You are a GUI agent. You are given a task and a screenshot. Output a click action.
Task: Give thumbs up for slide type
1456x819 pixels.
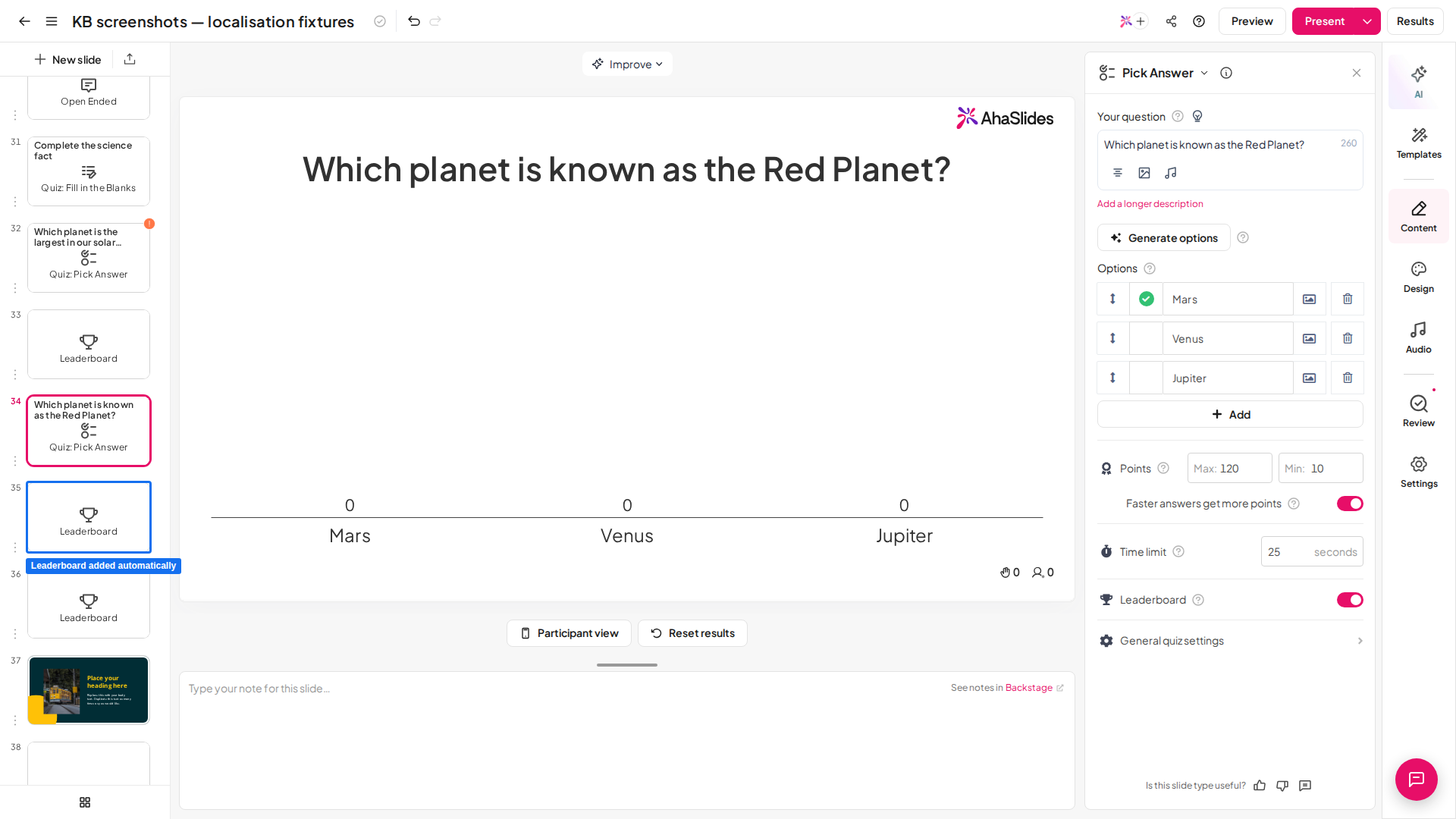[1260, 786]
